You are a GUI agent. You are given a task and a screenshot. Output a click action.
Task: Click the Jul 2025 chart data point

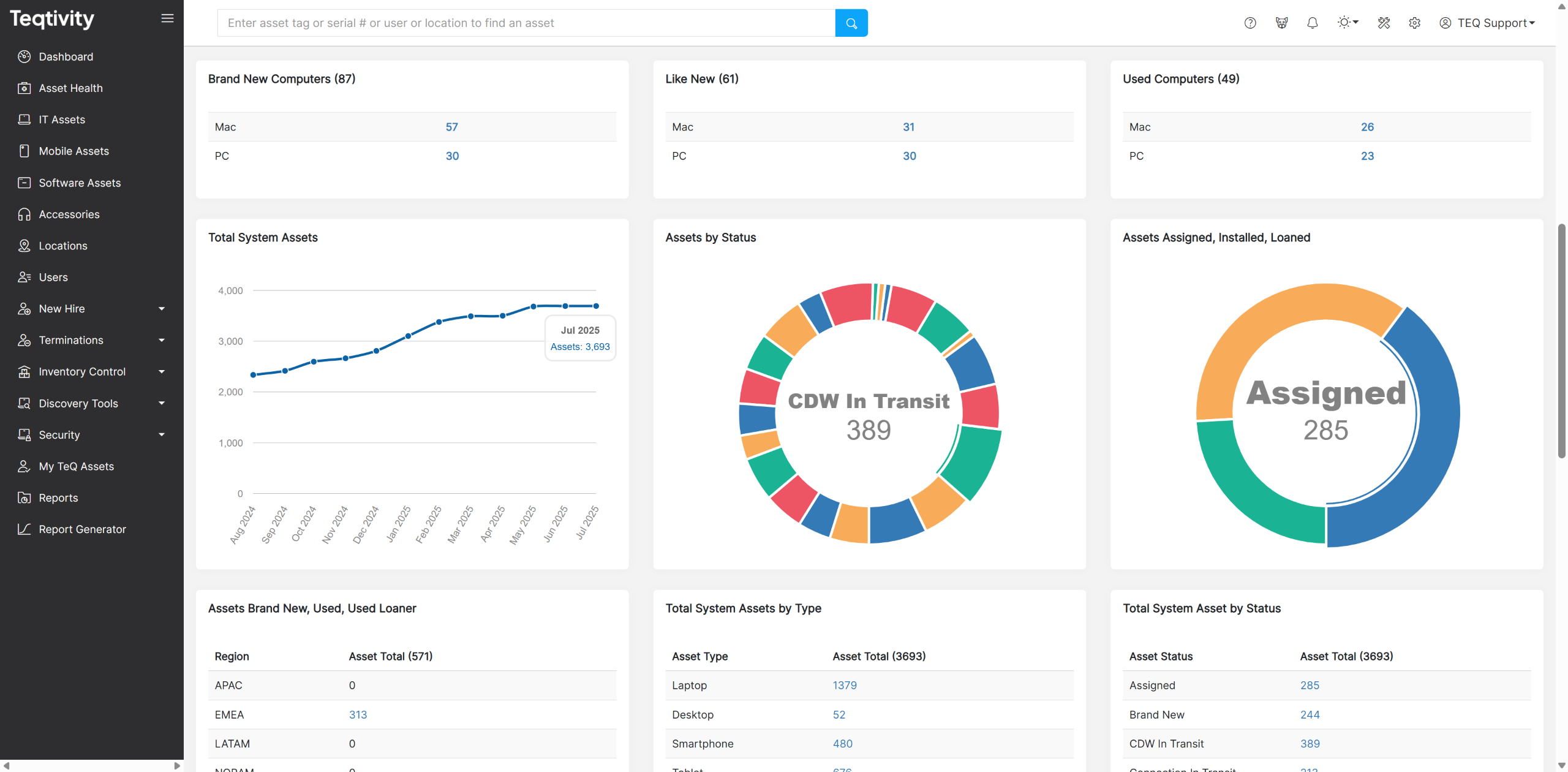[596, 306]
